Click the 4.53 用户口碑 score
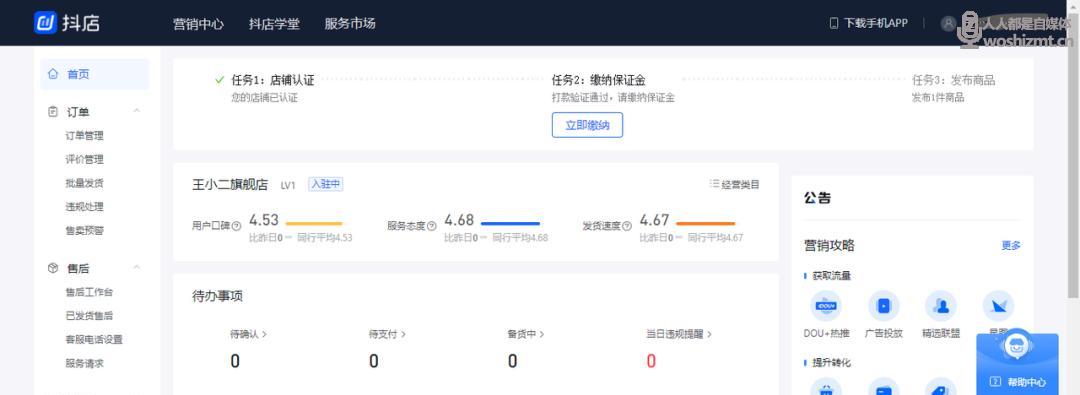1080x395 pixels. coord(264,221)
